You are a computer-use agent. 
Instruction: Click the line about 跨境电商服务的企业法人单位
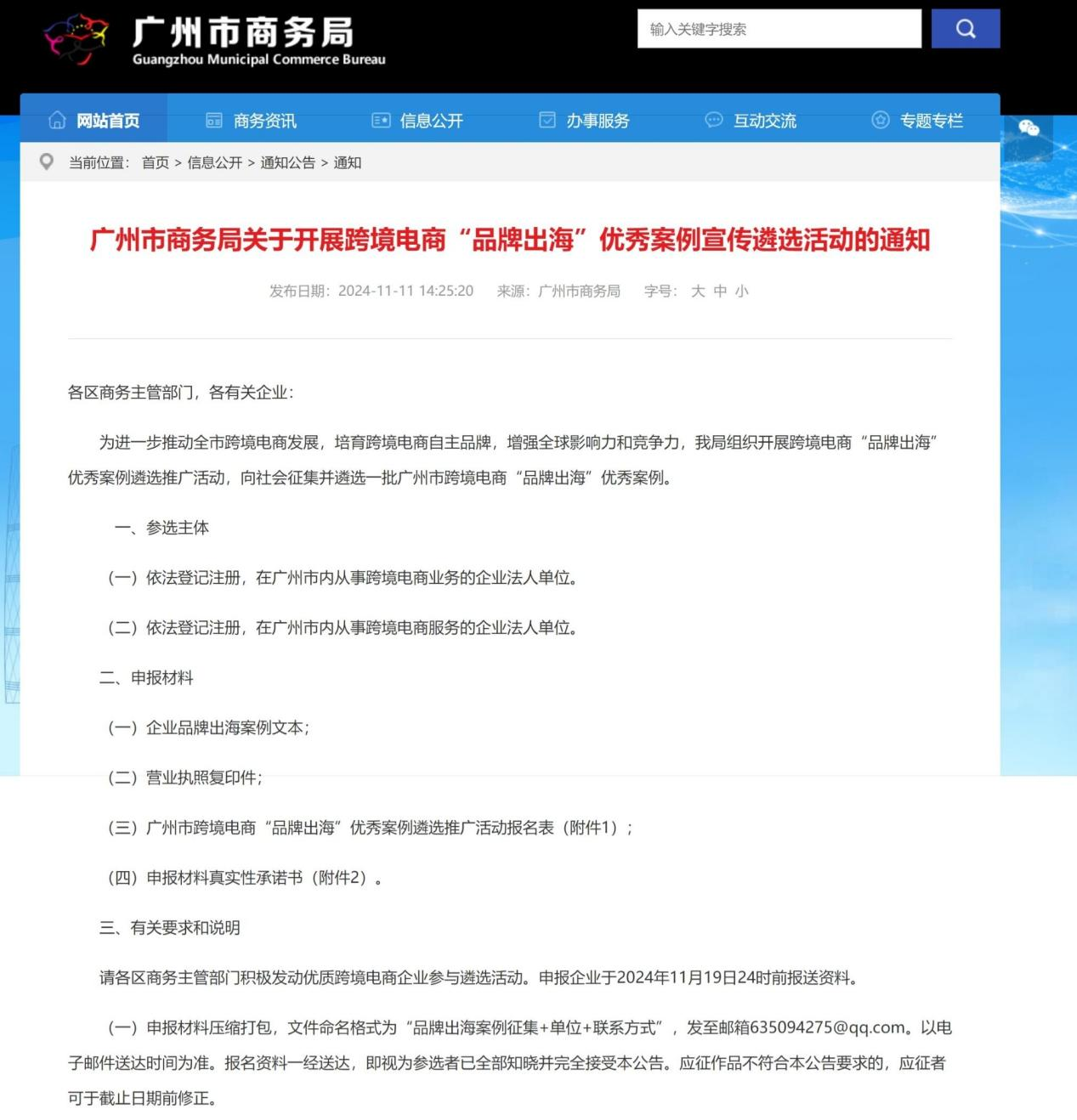[x=343, y=628]
